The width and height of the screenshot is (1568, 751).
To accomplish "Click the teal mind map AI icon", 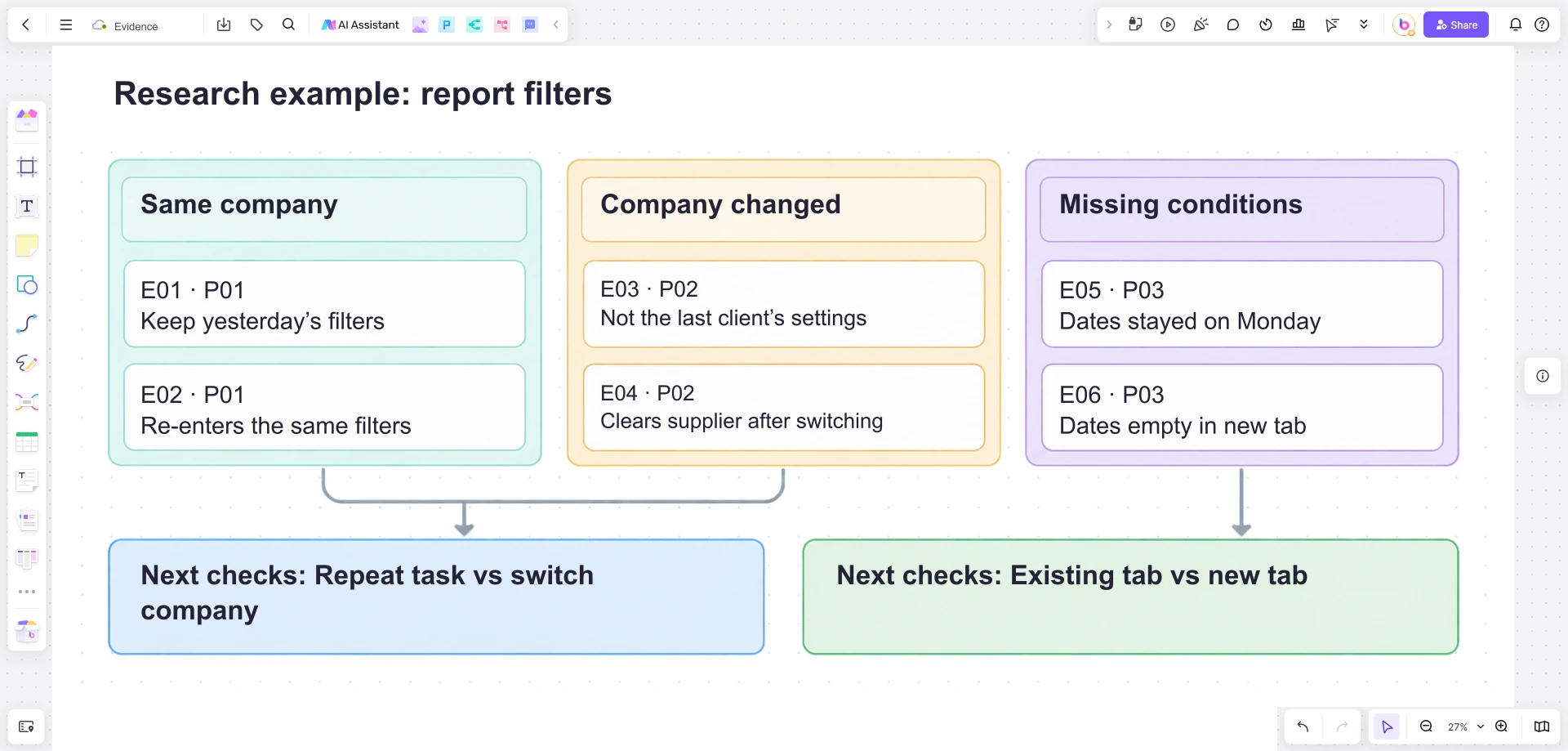I will 474,25.
